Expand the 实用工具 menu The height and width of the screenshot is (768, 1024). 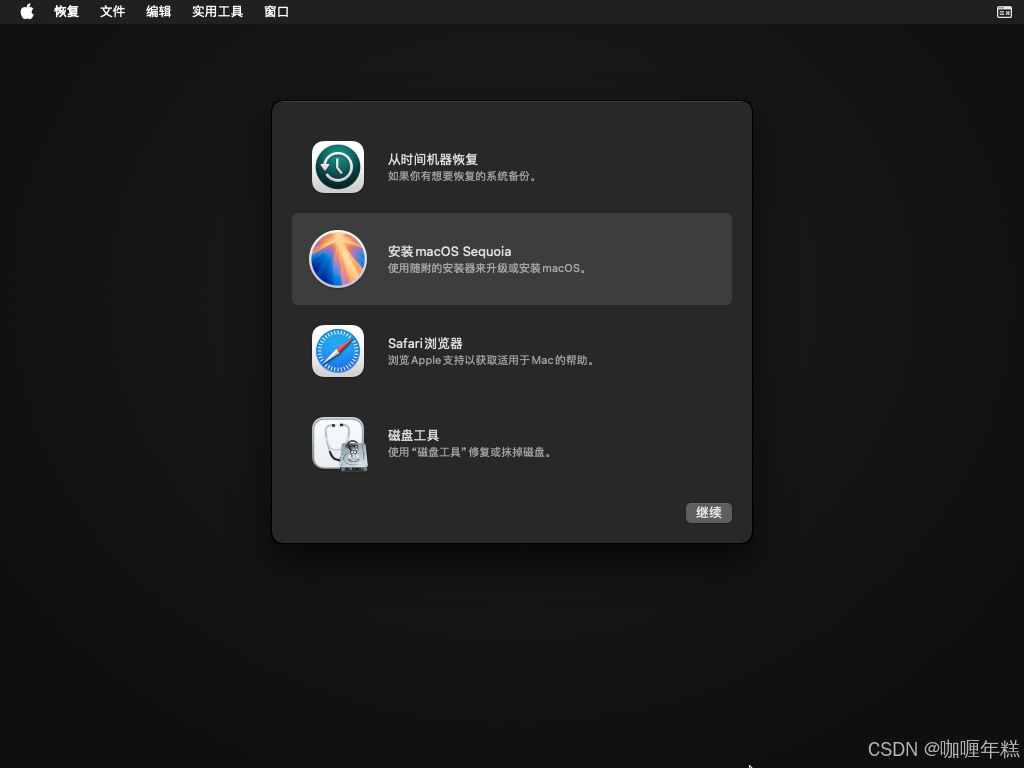click(x=218, y=12)
